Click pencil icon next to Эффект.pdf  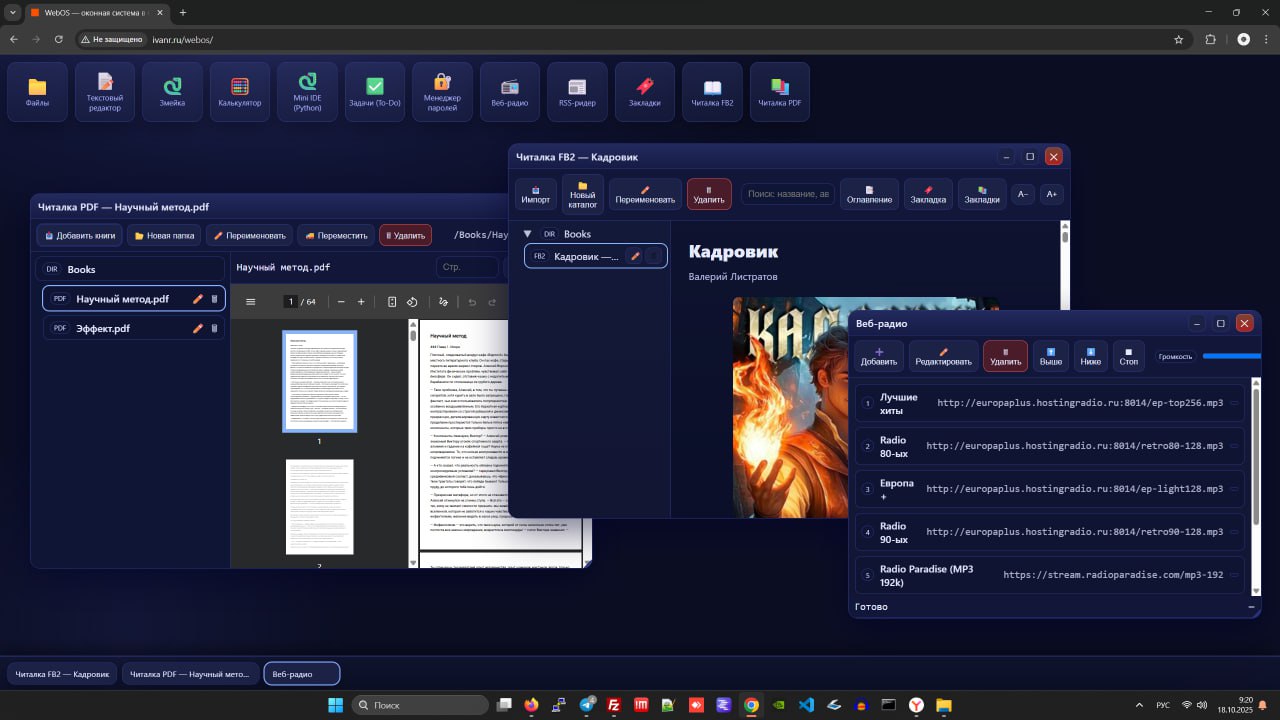(198, 328)
